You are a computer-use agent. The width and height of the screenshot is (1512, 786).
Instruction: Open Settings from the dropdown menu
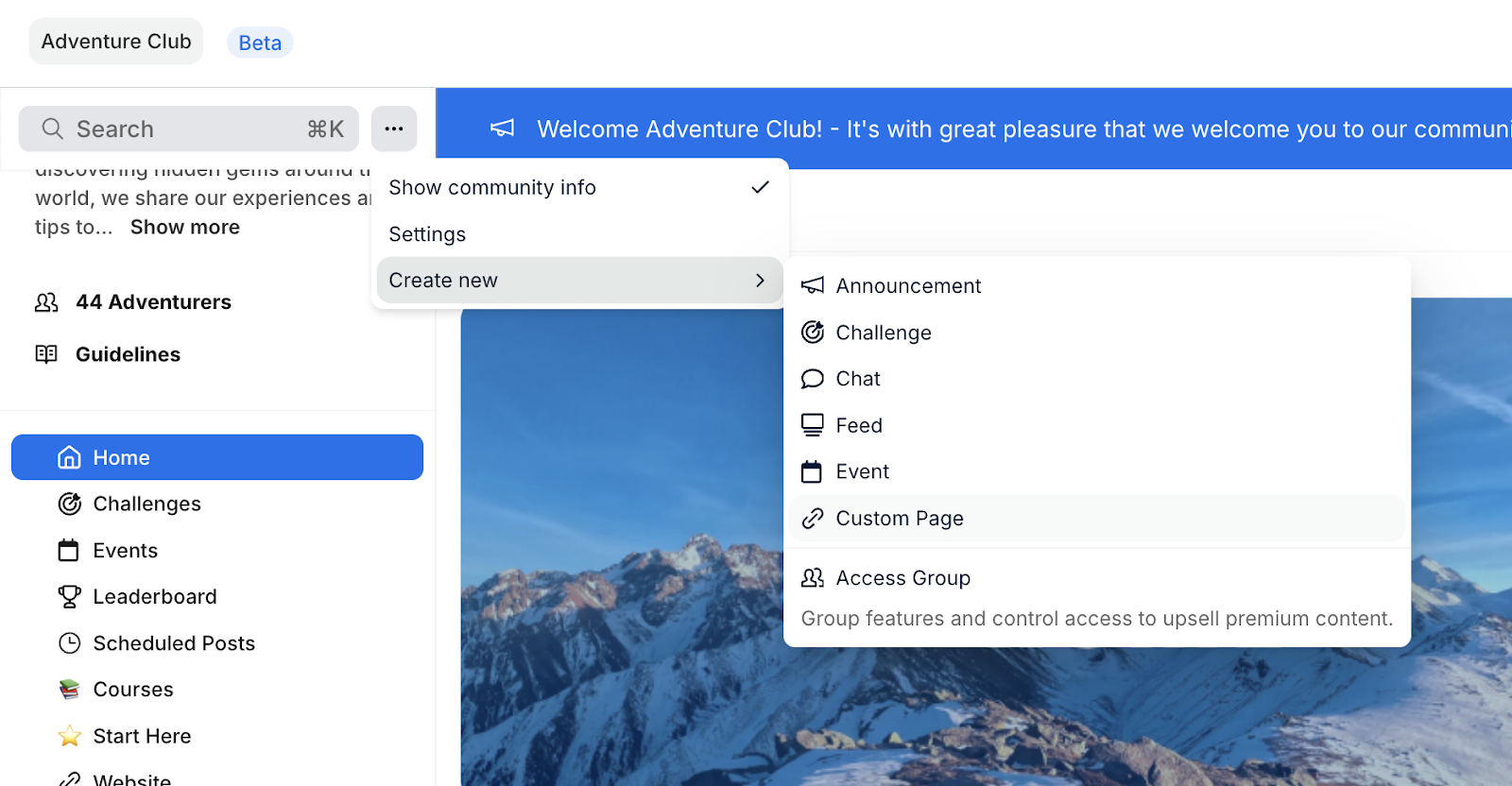tap(427, 234)
